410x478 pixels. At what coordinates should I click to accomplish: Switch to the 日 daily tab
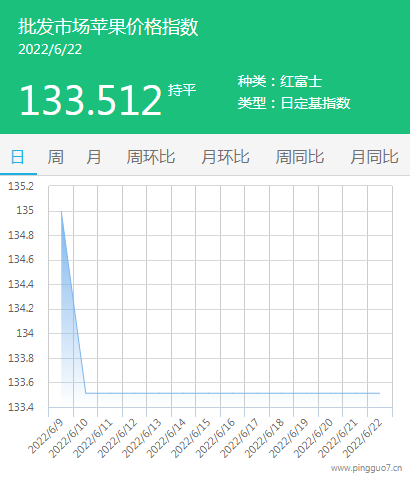click(17, 157)
